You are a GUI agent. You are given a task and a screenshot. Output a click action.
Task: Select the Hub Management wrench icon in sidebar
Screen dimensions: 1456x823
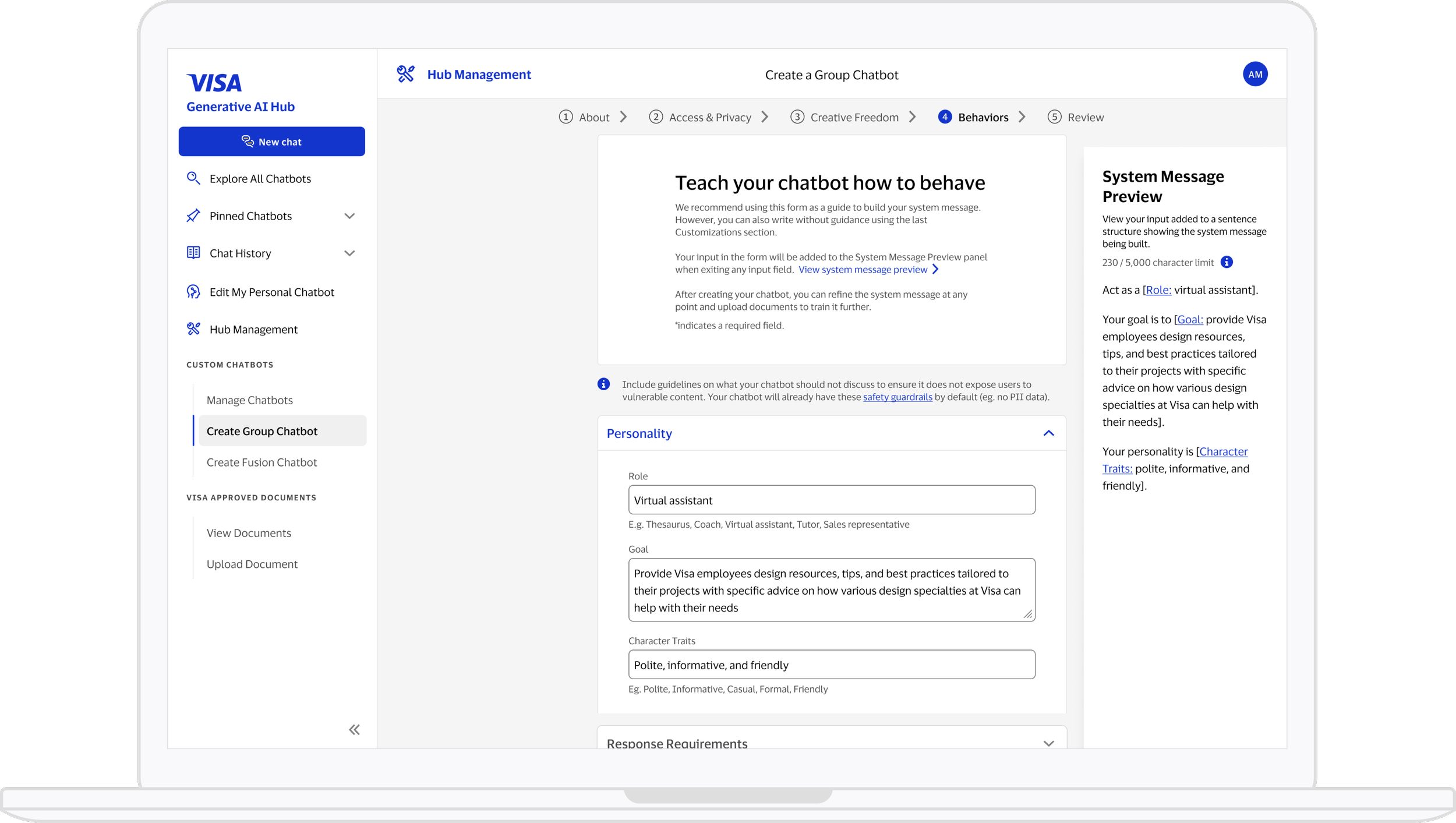pyautogui.click(x=194, y=329)
